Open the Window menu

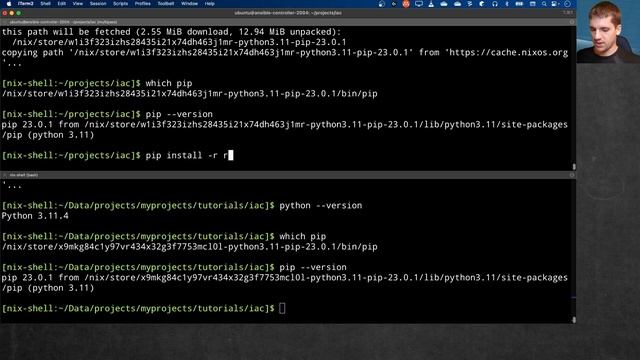pos(189,4)
